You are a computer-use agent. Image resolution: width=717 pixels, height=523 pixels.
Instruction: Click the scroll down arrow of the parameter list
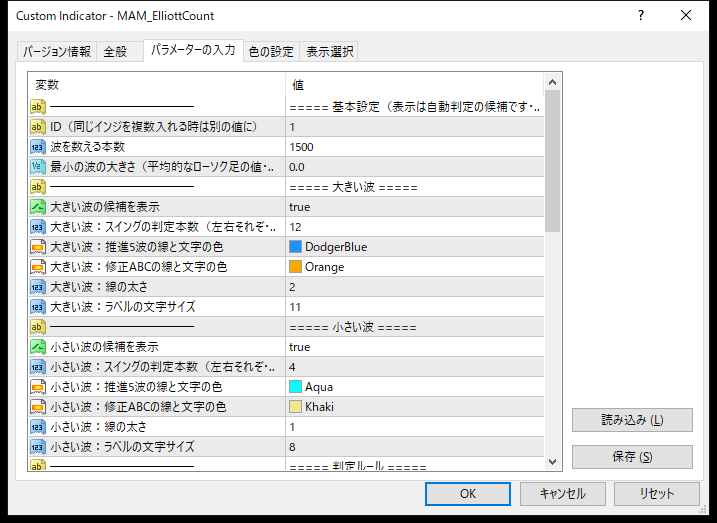552,462
